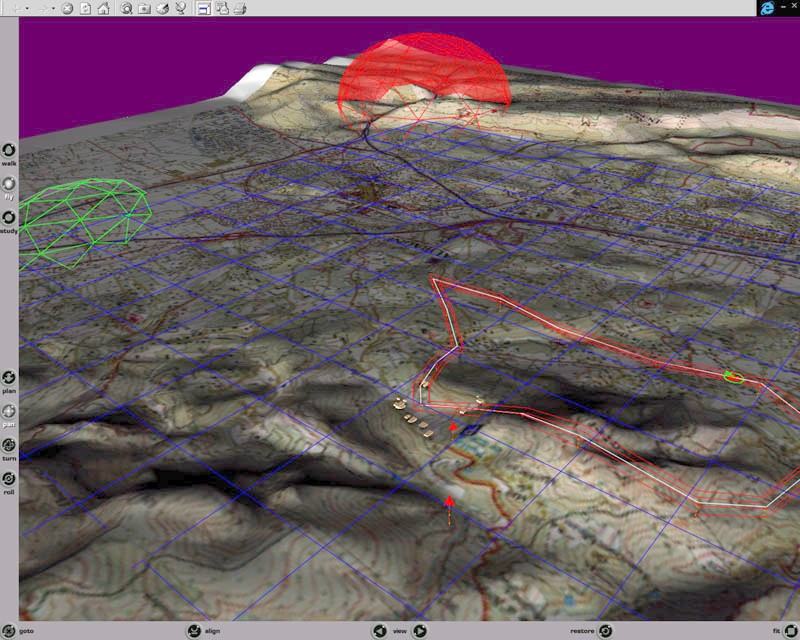Viewport: 800px width, 640px height.
Task: Select the turn tool
Action: (9, 445)
